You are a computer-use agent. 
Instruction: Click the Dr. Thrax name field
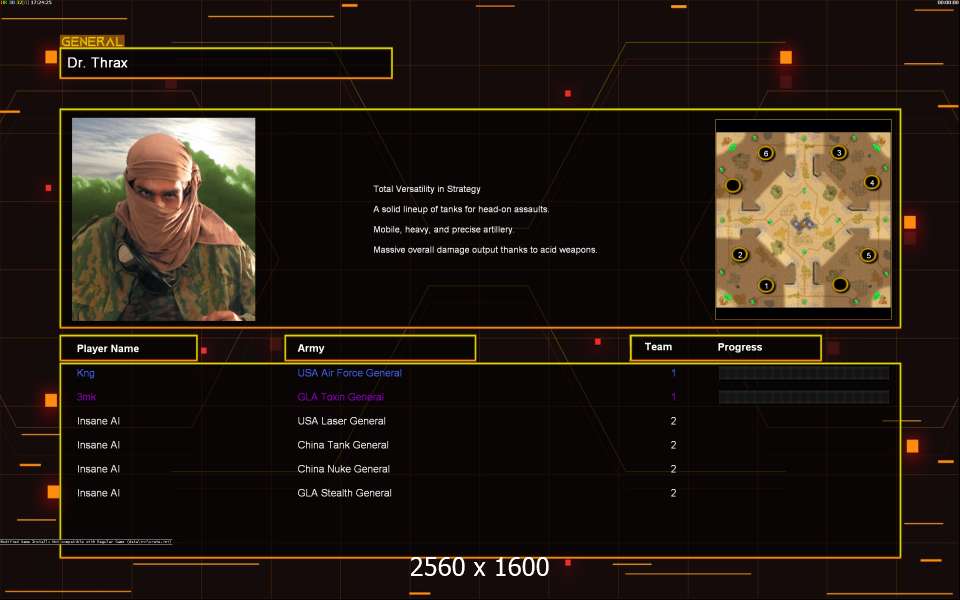(226, 63)
